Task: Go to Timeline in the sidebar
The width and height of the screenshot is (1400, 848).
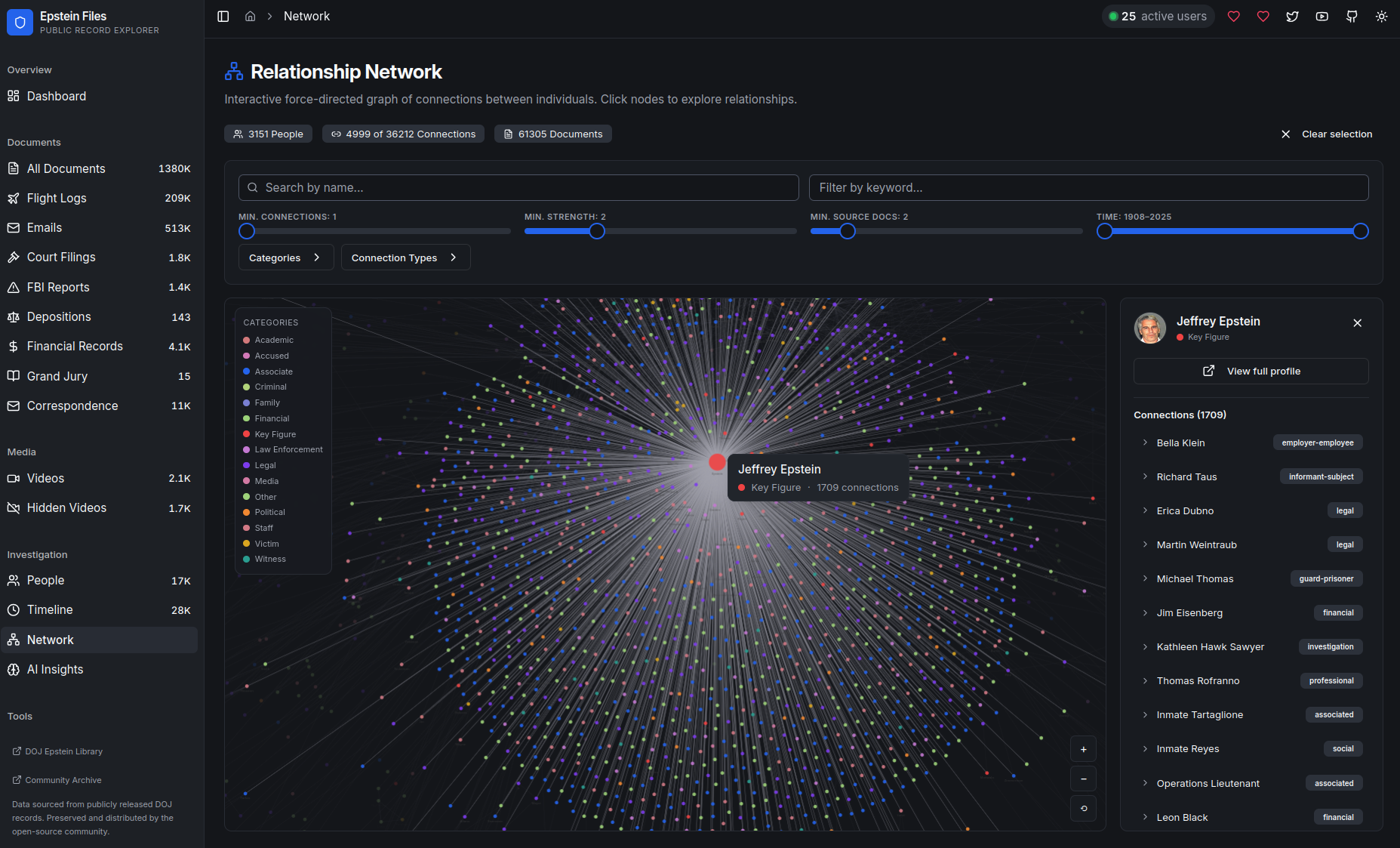Action: pyautogui.click(x=50, y=609)
